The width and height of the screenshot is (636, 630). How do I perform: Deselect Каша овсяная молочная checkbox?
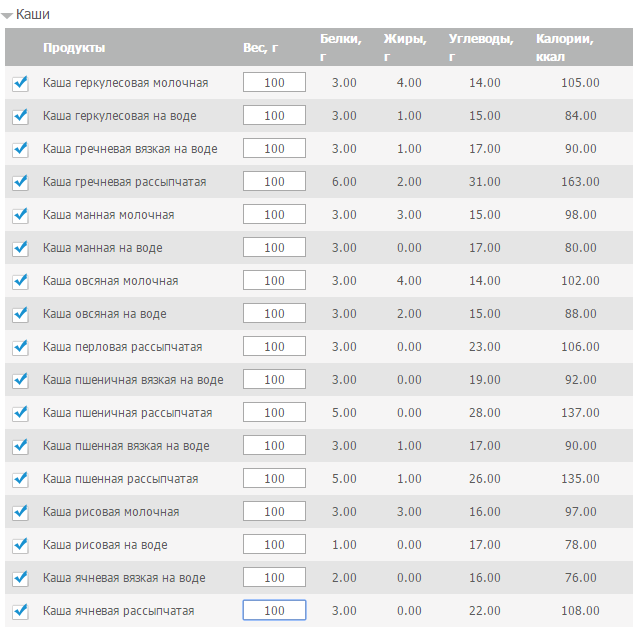coord(20,282)
